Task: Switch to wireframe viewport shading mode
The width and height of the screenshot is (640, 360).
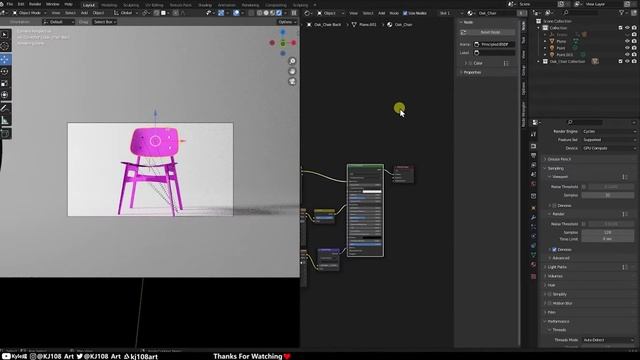Action: [260, 13]
